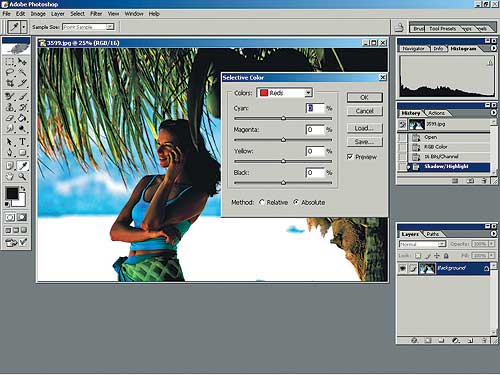Click Cancel in Selective Color dialog
The width and height of the screenshot is (500, 375).
pos(364,111)
